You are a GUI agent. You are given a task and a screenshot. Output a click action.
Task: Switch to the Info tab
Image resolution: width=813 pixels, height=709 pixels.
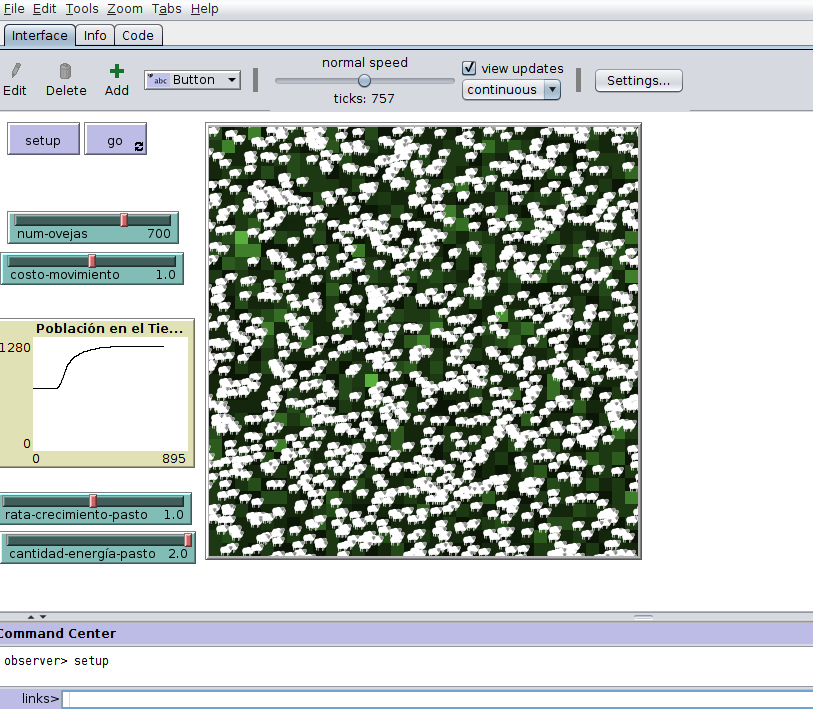click(95, 35)
